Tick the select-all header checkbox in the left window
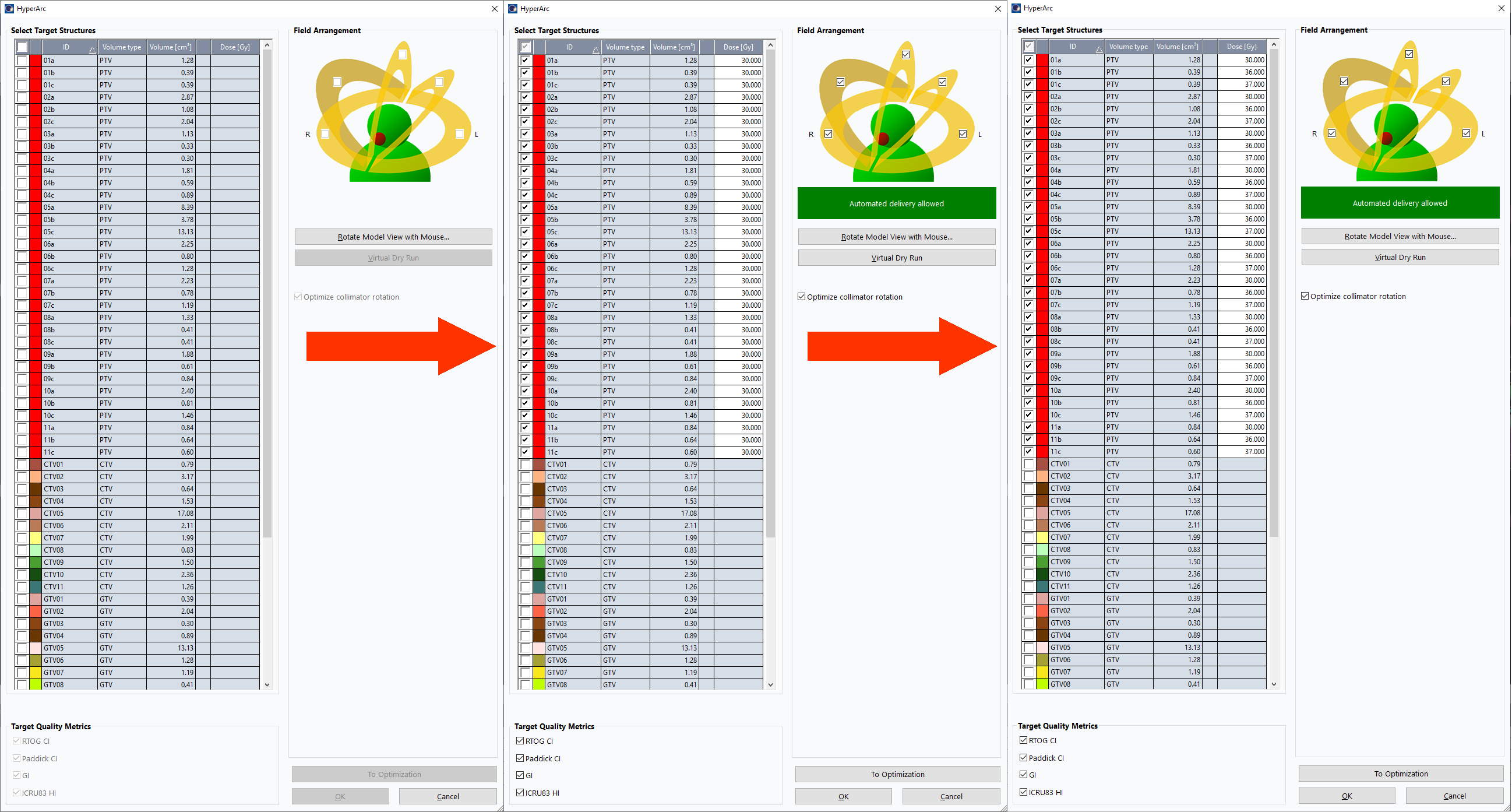This screenshot has height=812, width=1512. pos(22,47)
